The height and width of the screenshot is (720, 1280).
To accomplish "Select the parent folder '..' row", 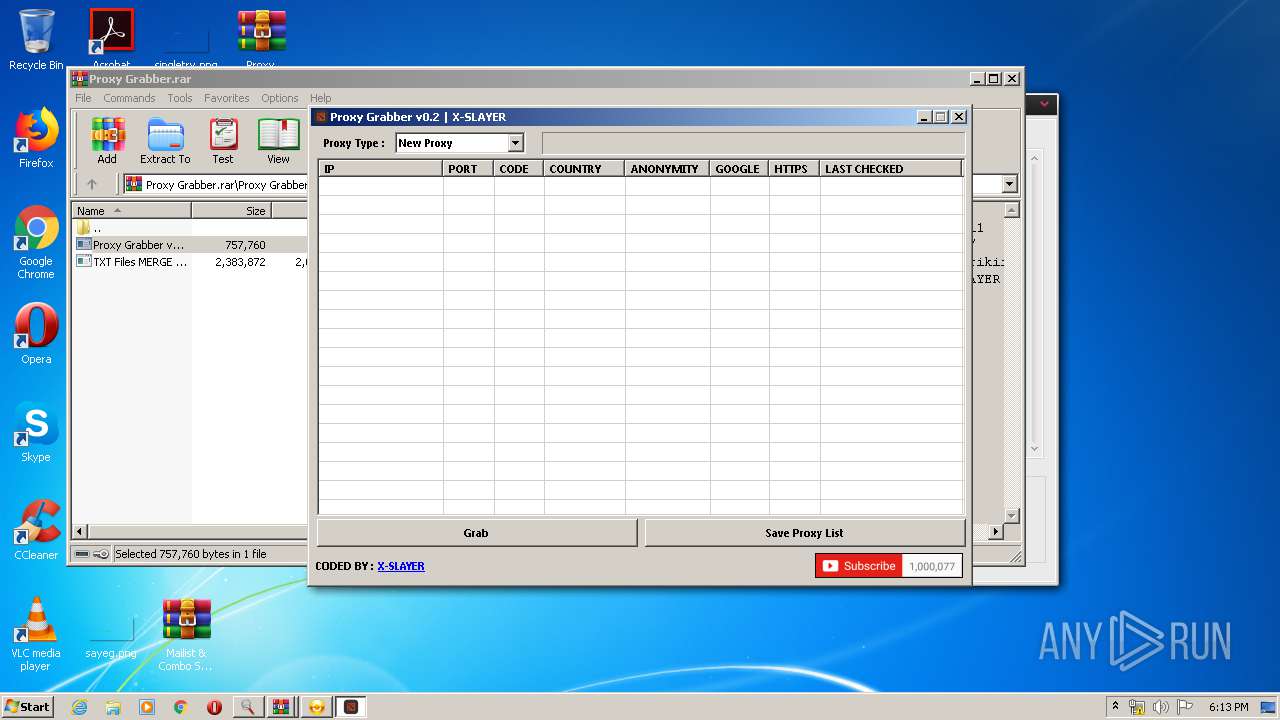I will (190, 228).
